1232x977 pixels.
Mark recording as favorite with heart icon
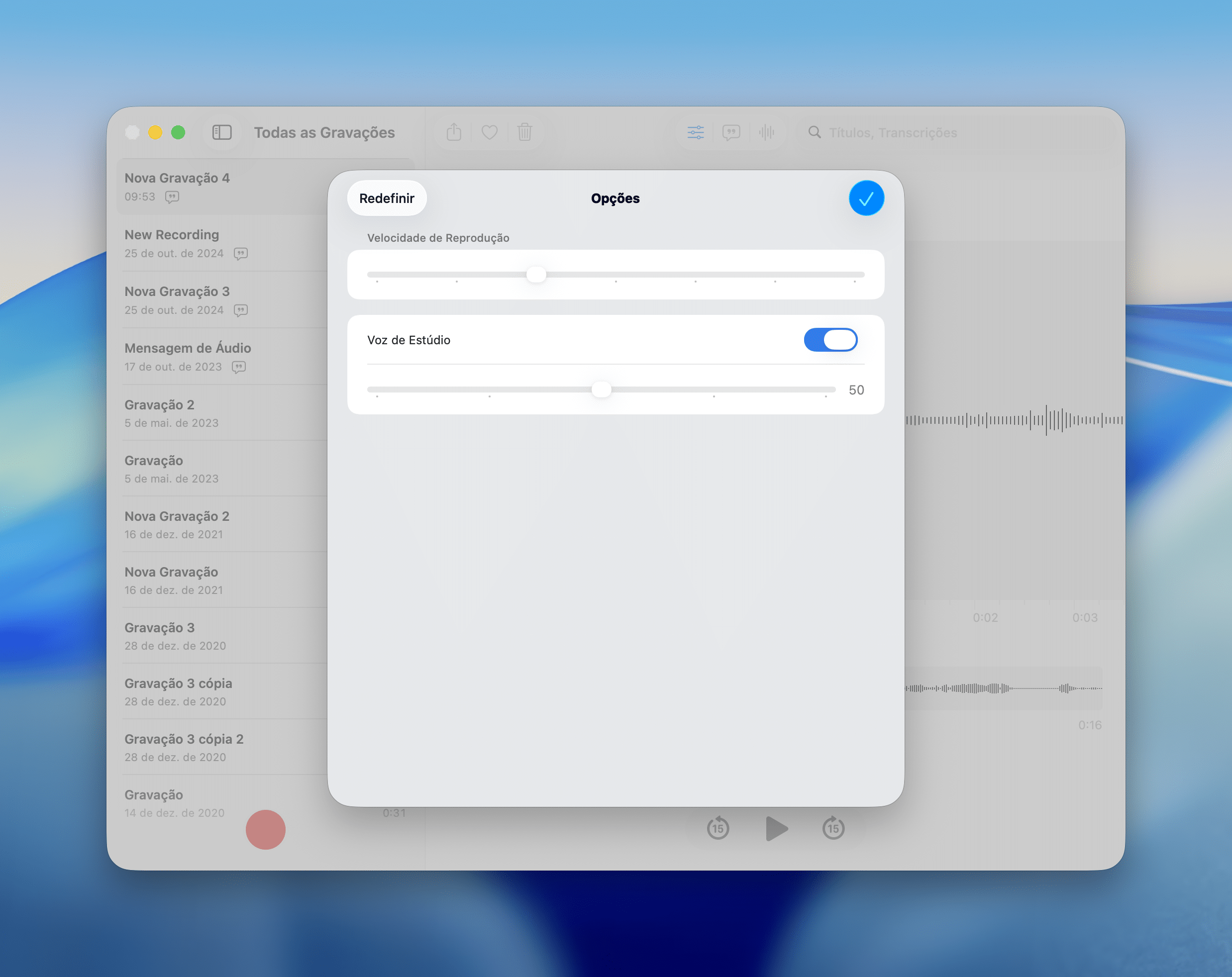(x=489, y=132)
